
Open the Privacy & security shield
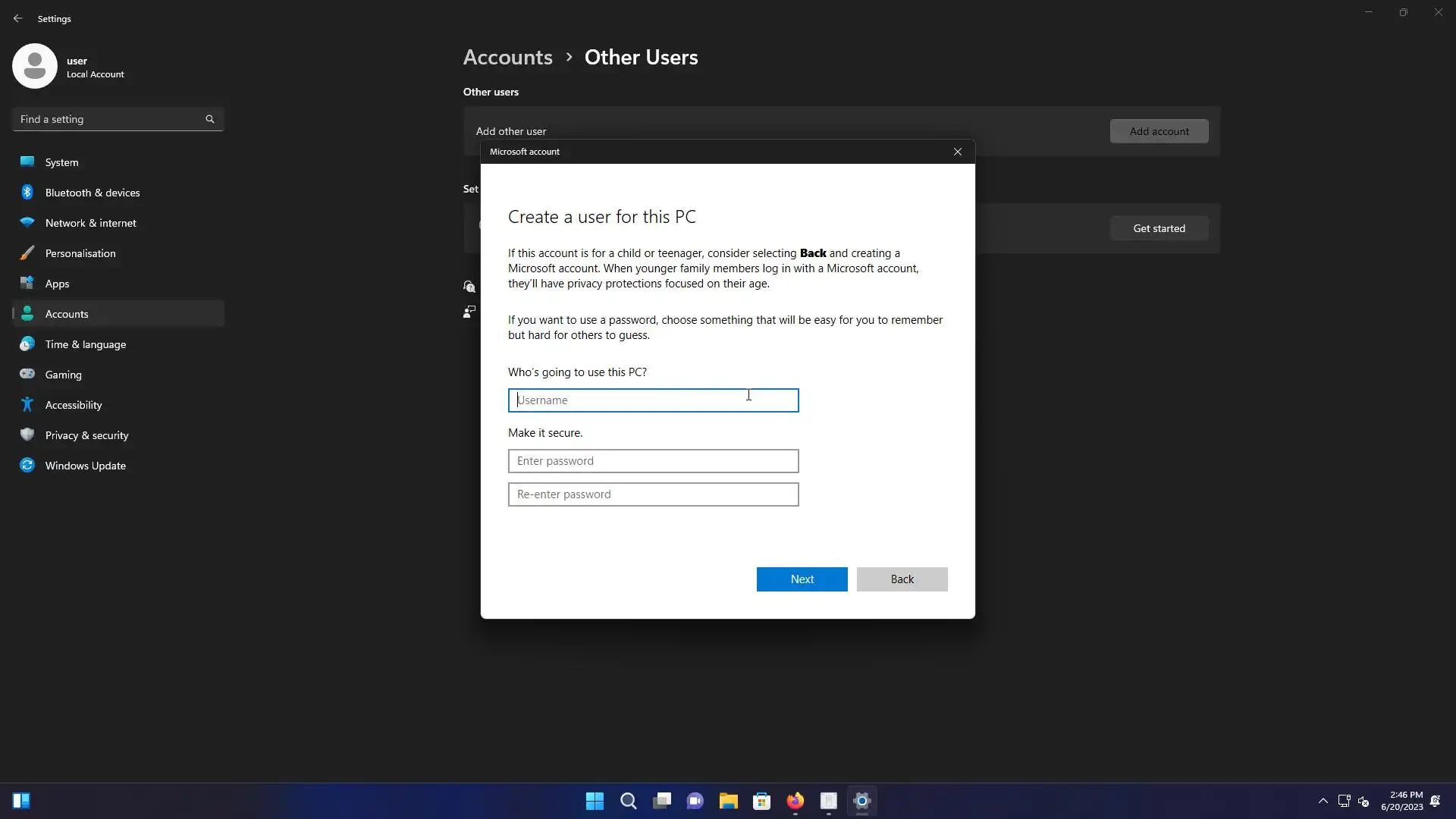pos(27,435)
